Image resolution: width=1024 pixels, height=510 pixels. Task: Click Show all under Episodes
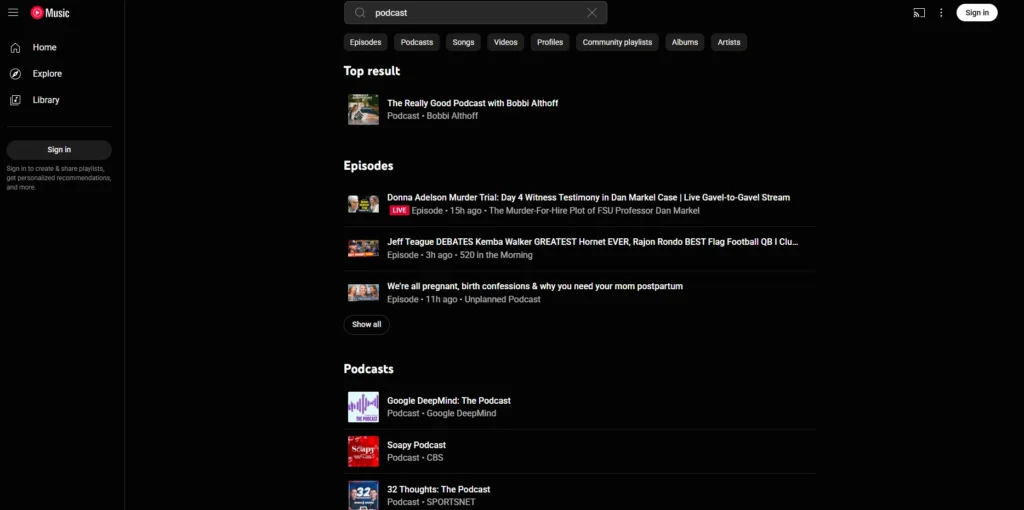pos(366,325)
